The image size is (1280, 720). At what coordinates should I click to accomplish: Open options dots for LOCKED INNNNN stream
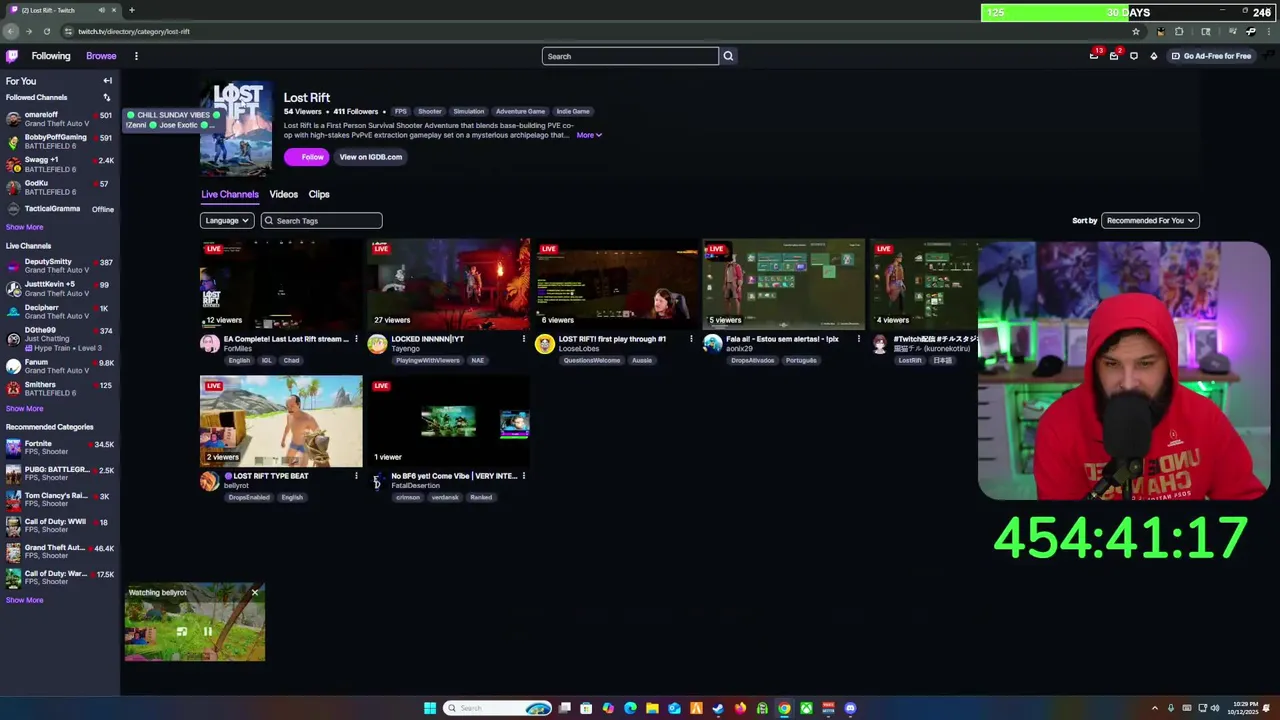pyautogui.click(x=523, y=339)
